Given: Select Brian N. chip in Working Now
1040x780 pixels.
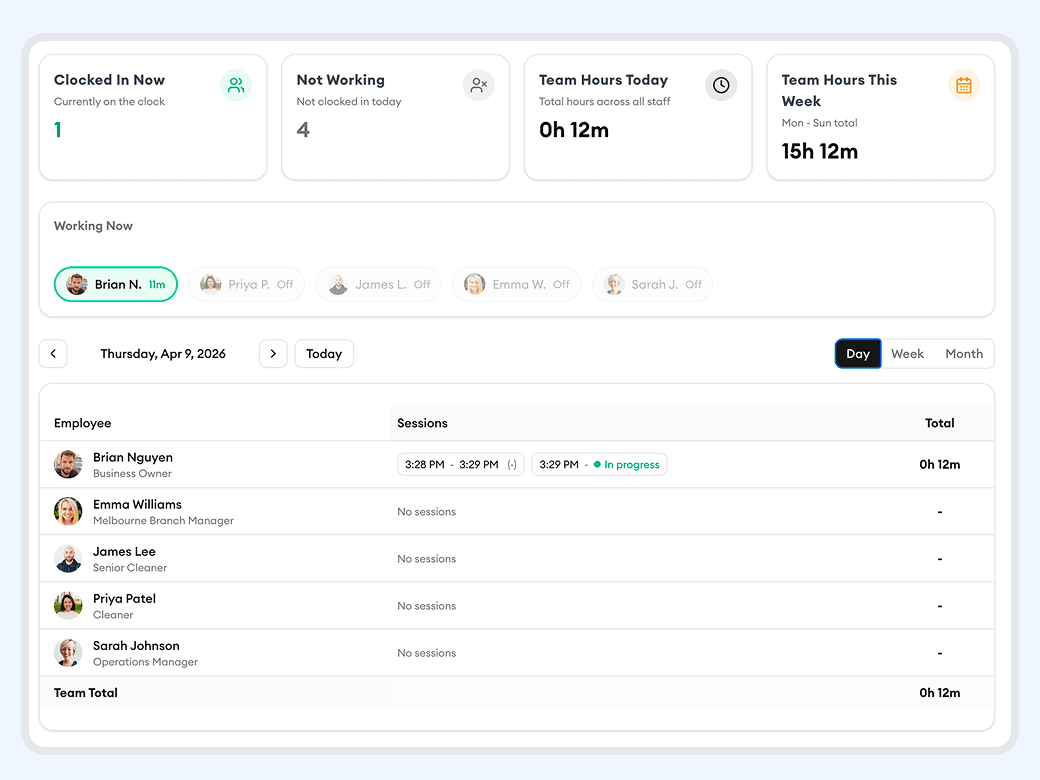Looking at the screenshot, I should 115,284.
